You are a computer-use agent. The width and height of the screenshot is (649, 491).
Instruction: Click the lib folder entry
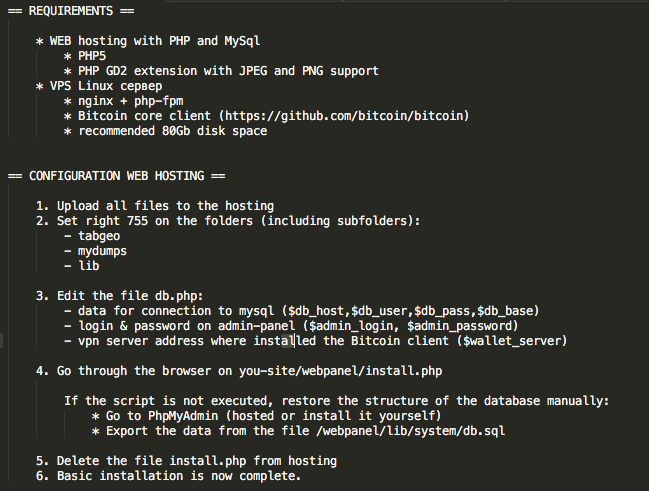tap(82, 266)
